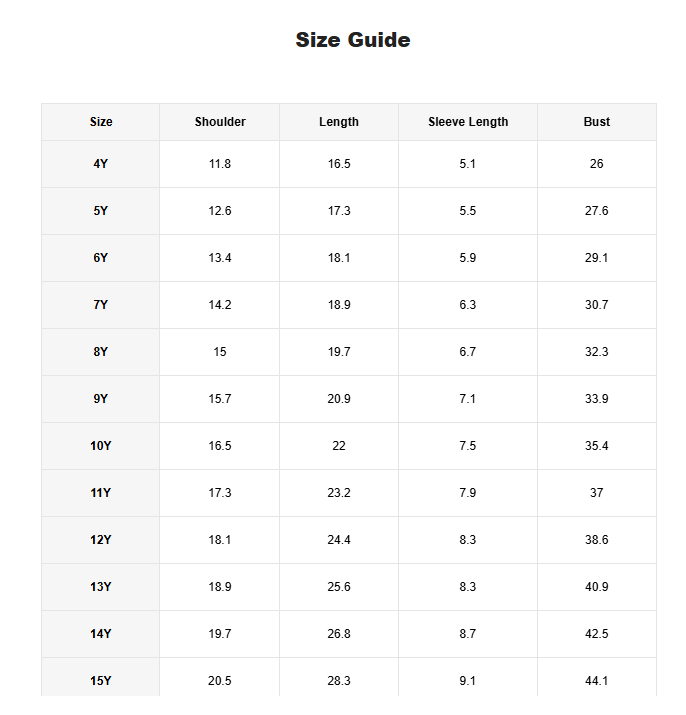The image size is (686, 715).
Task: Click the 7.1 sleeve length for 9Y
Action: point(468,399)
